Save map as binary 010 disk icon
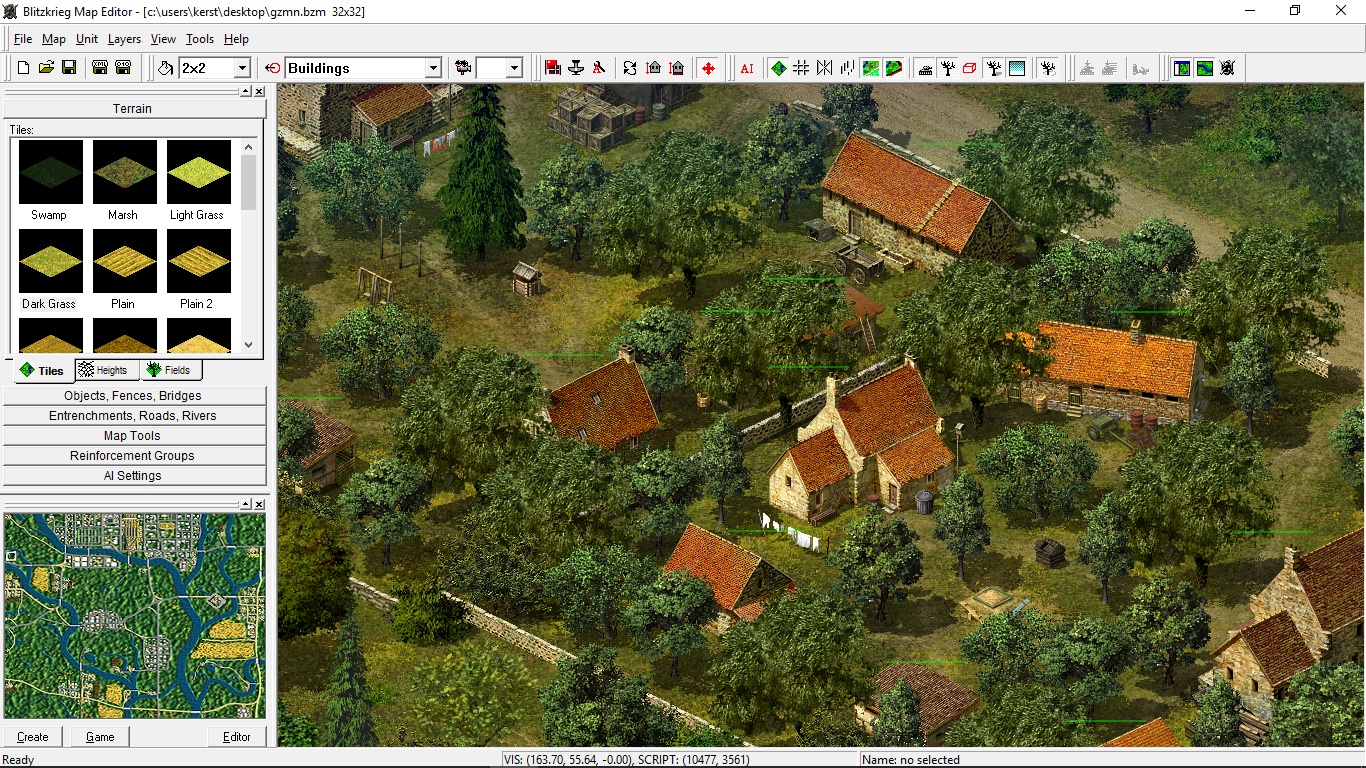1366x768 pixels. click(x=123, y=68)
